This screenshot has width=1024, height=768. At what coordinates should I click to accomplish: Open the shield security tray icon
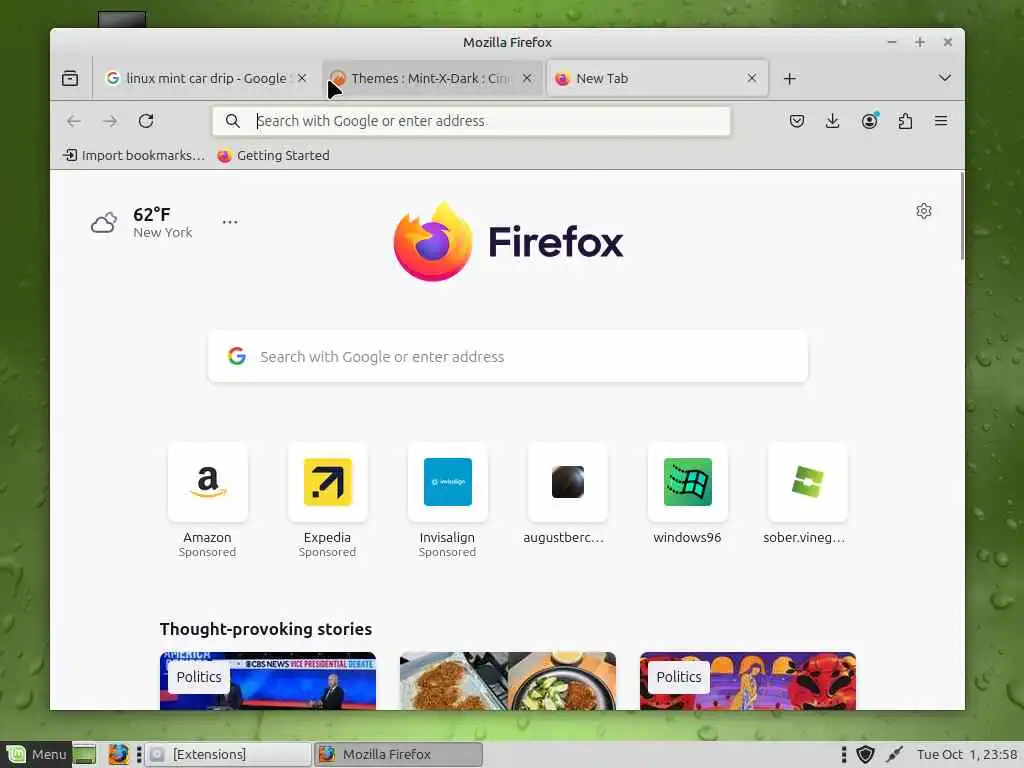click(865, 754)
